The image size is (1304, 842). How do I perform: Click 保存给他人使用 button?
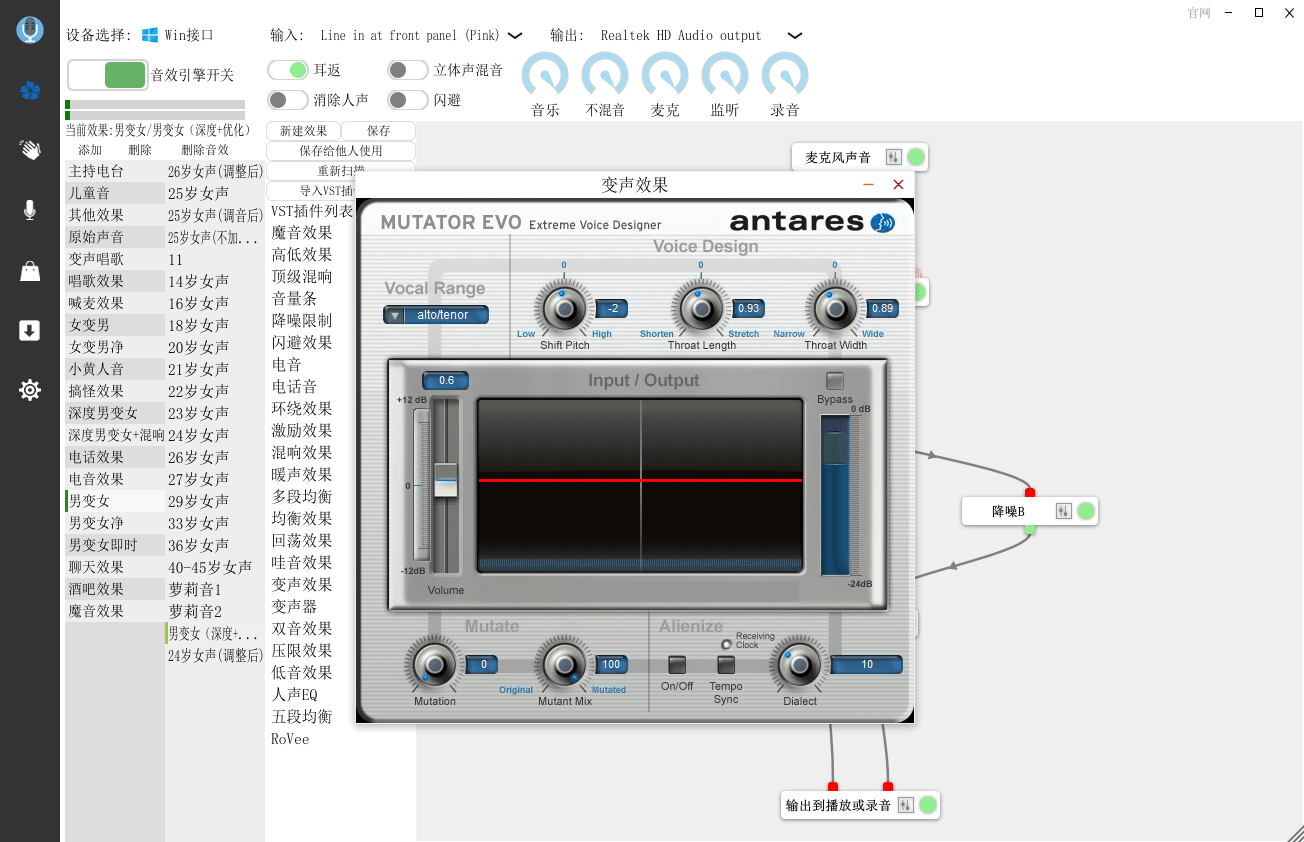(341, 151)
